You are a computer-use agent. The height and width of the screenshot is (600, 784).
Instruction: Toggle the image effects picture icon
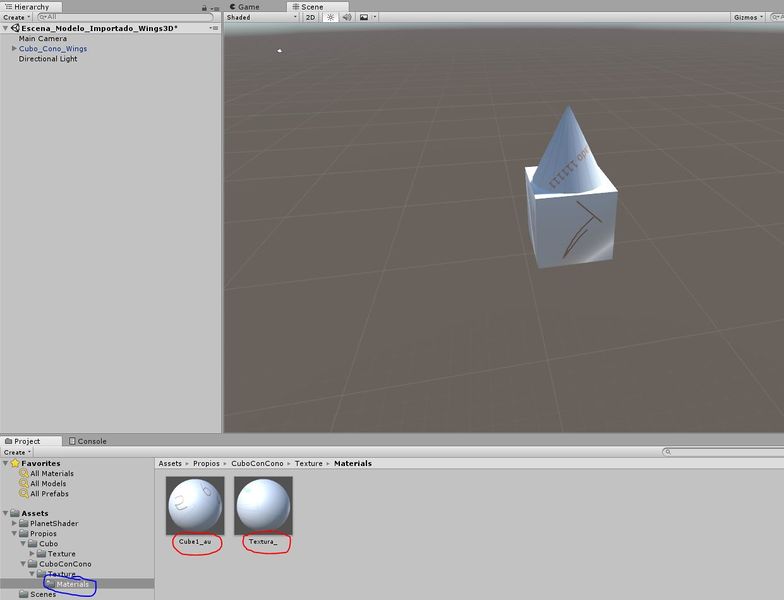(364, 17)
